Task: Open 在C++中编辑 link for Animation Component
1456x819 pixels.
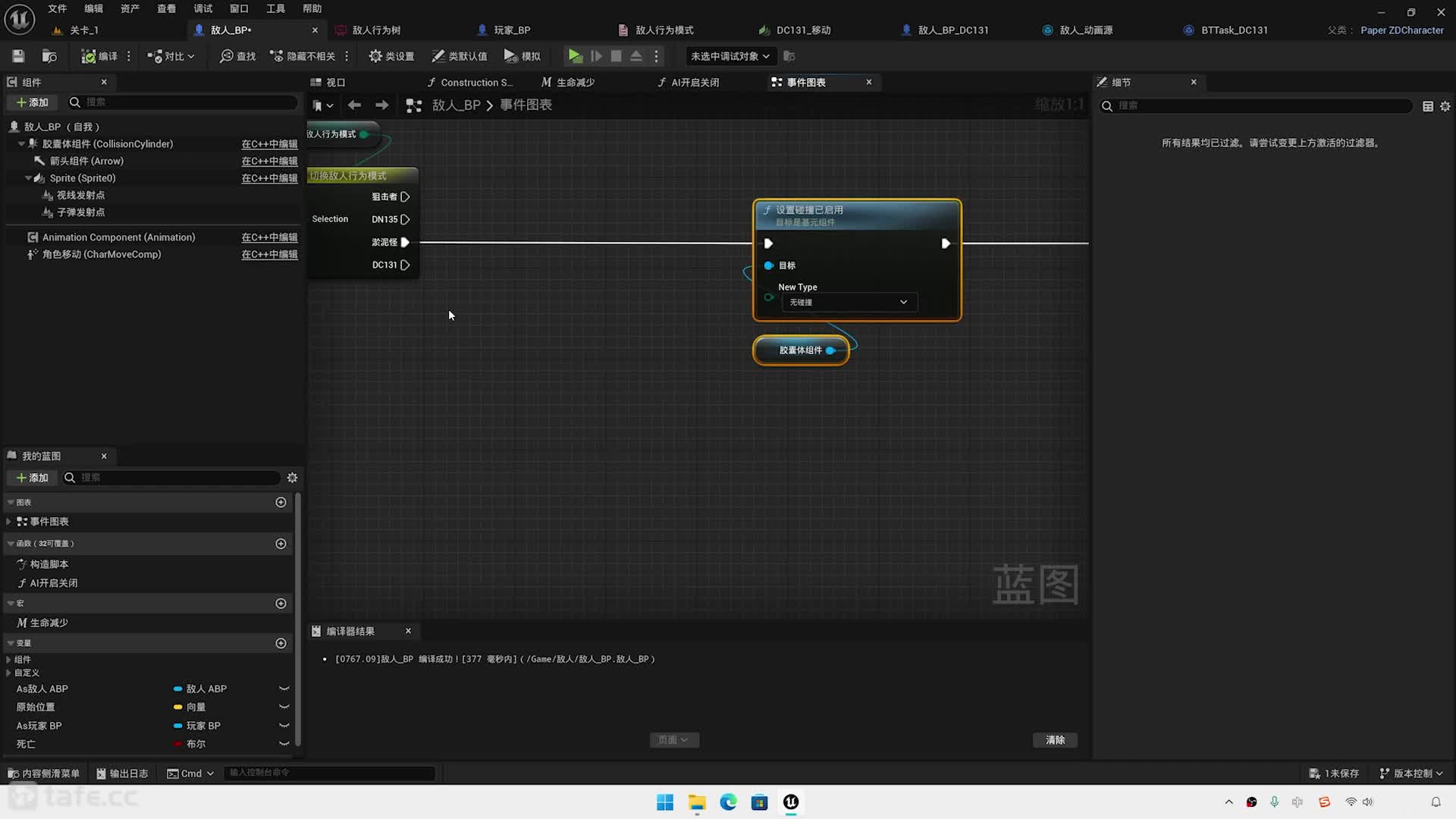Action: pos(269,237)
